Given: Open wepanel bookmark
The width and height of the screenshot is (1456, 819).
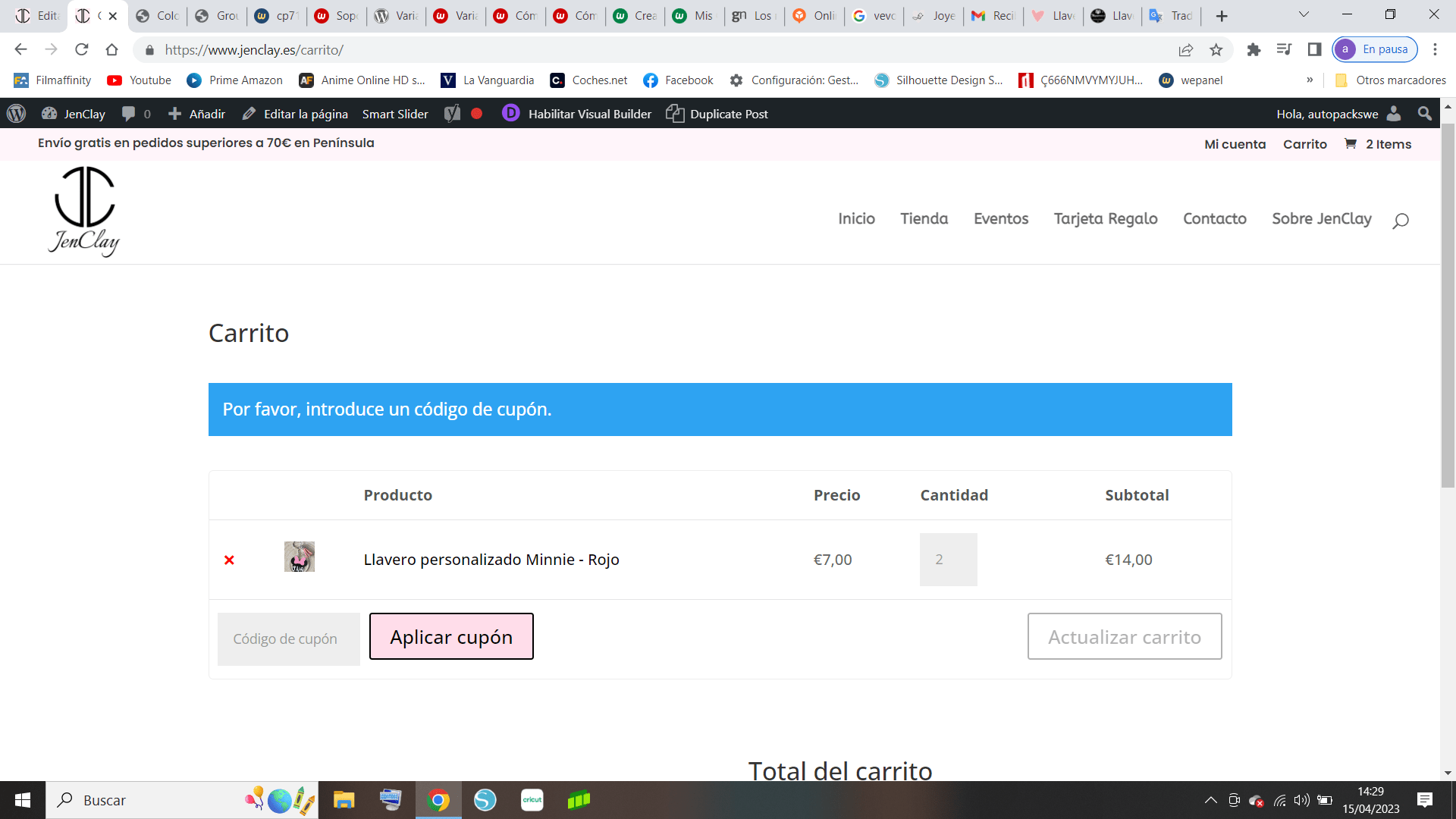Looking at the screenshot, I should click(1191, 80).
